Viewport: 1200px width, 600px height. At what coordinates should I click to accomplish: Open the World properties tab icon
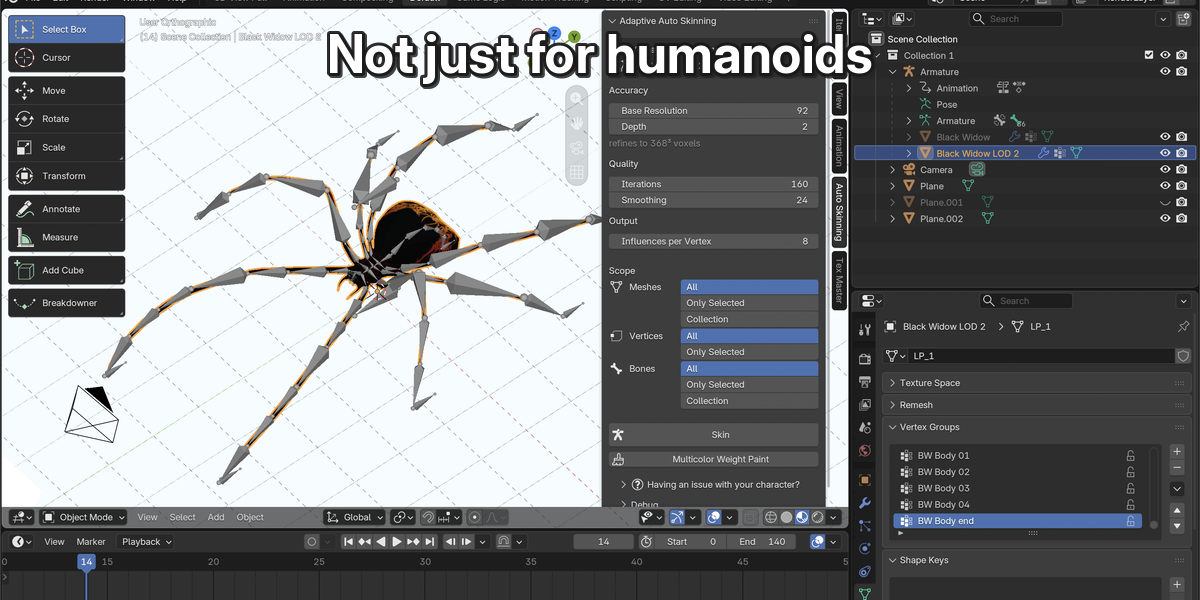pyautogui.click(x=865, y=452)
